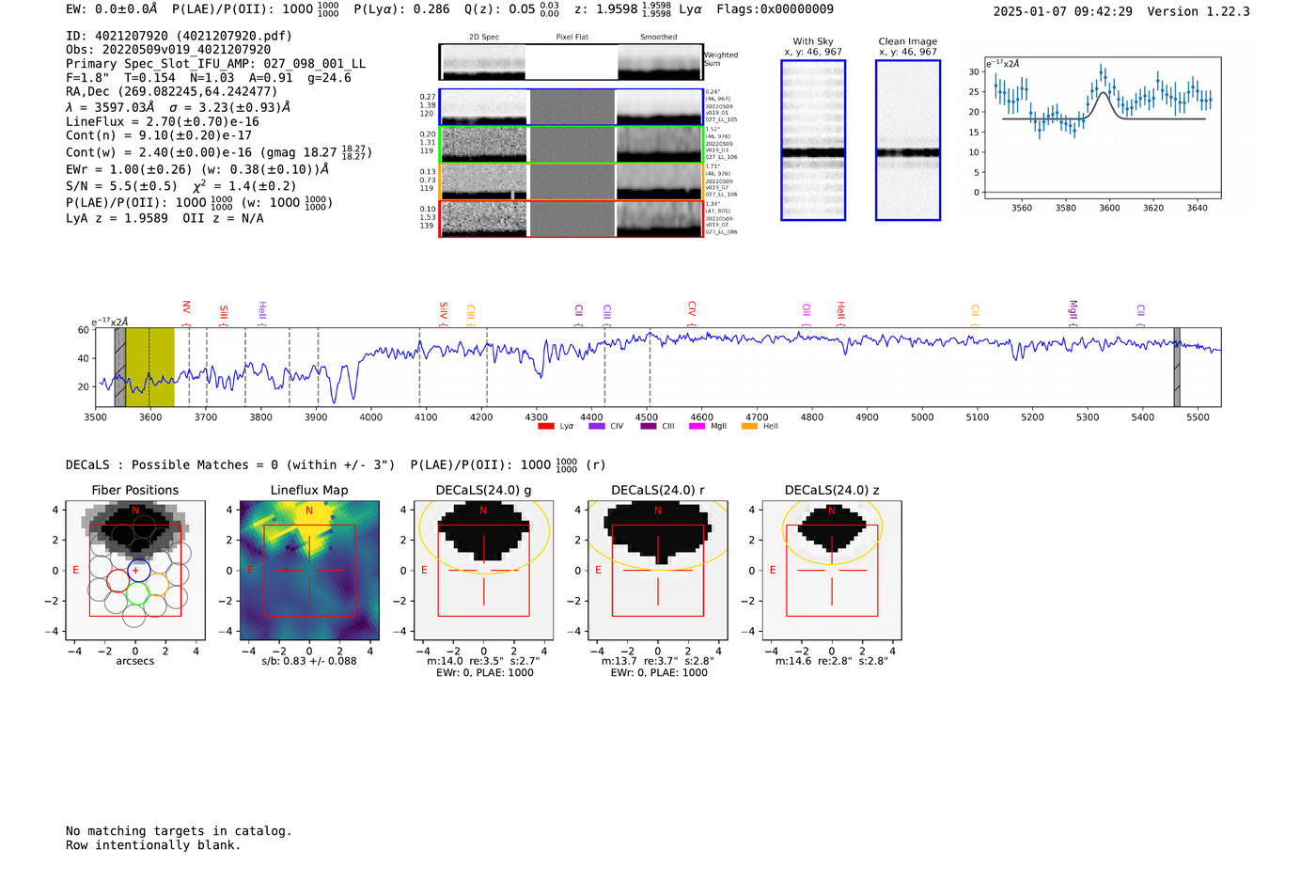Click the Primary Spec_Slot_IFU_AMP text line
This screenshot has width=1316, height=896.
coord(215,64)
